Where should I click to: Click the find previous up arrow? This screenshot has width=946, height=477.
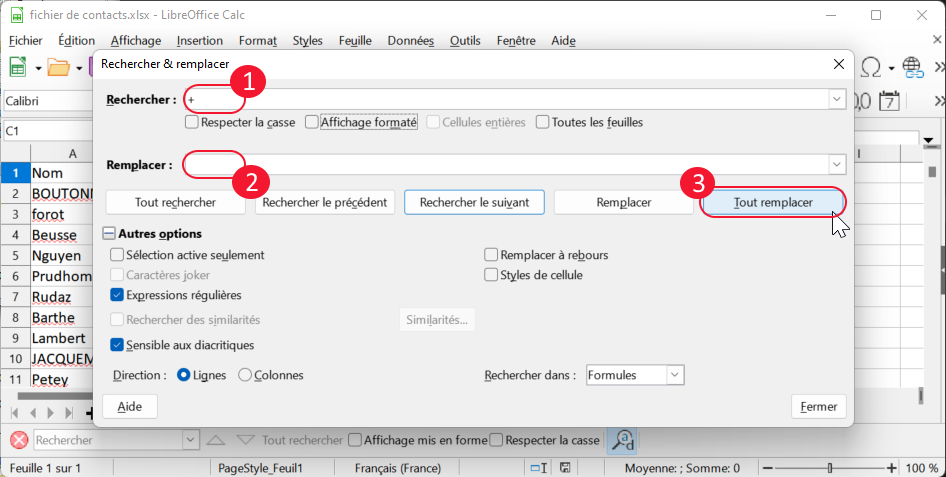pos(216,440)
